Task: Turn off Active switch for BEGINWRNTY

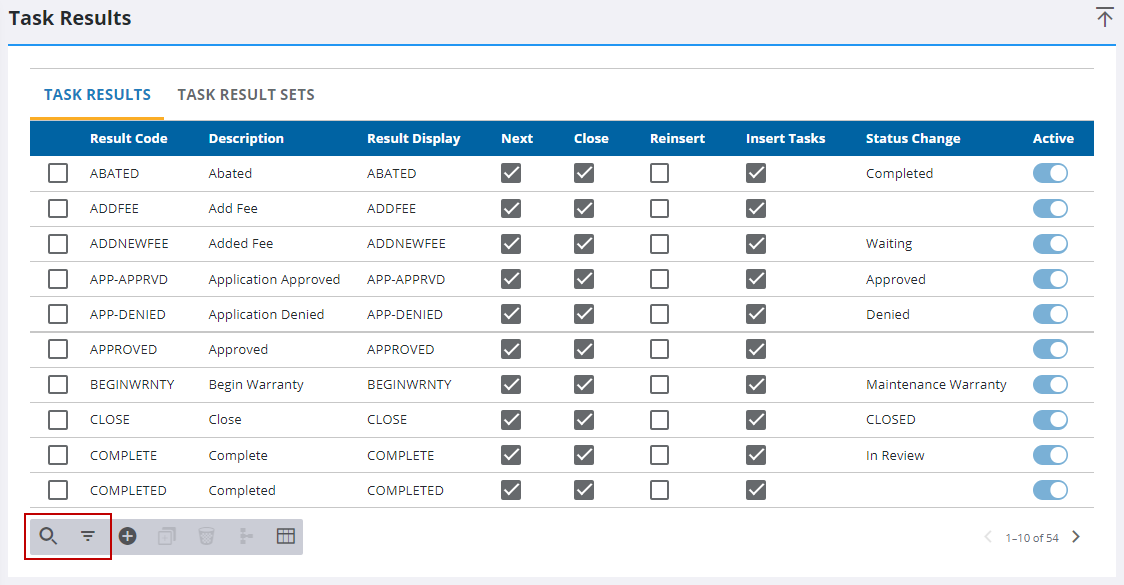Action: pyautogui.click(x=1050, y=384)
